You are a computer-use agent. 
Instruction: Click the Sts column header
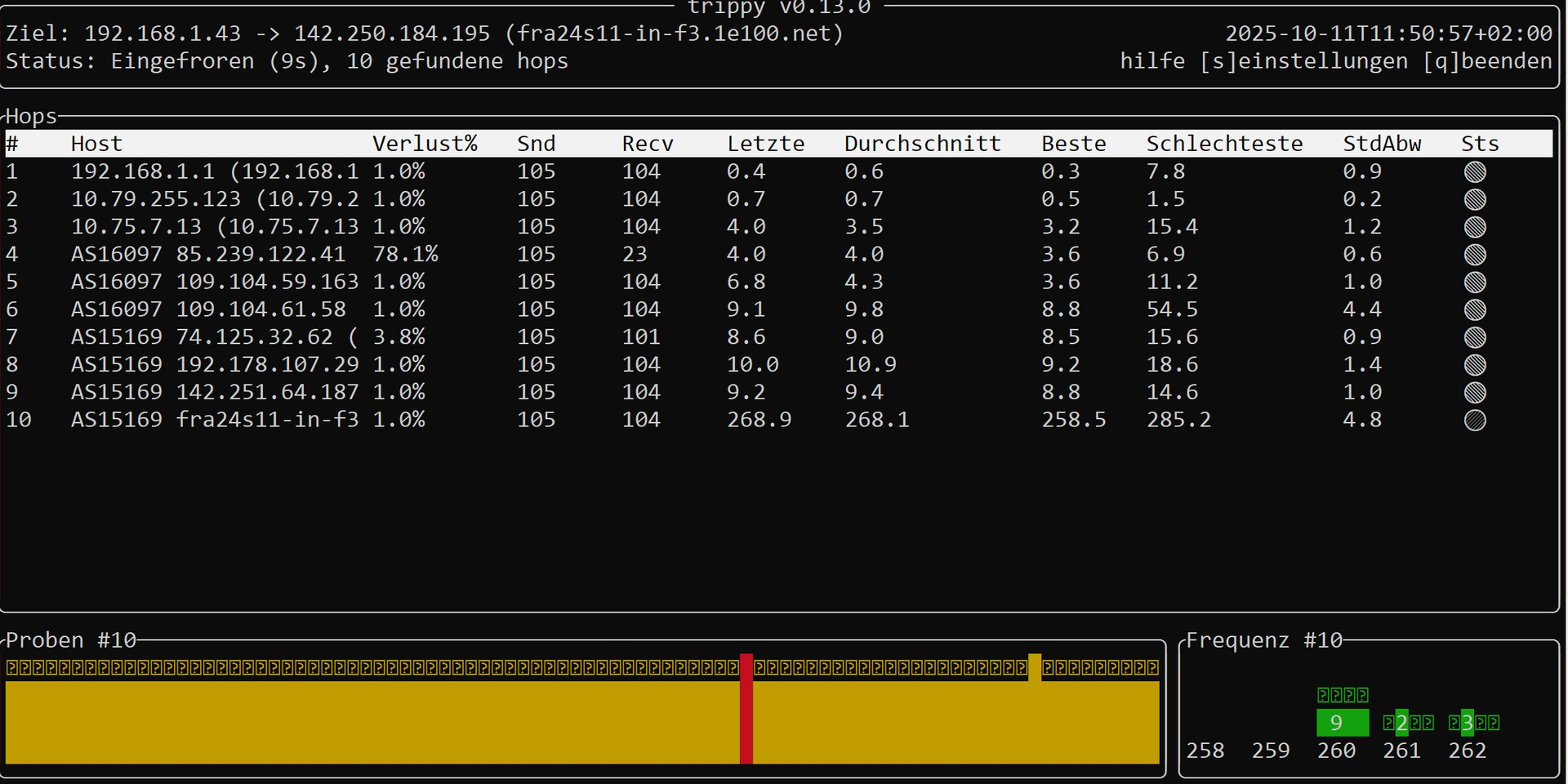(x=1480, y=144)
